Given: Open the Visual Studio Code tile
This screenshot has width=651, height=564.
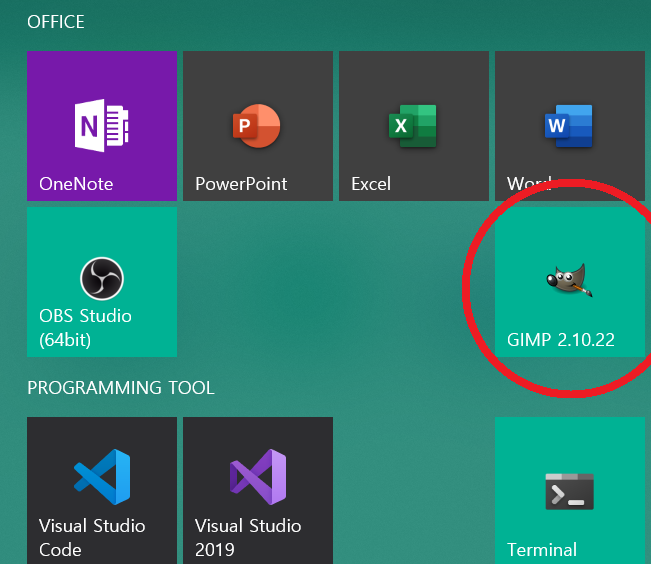Looking at the screenshot, I should (x=102, y=490).
